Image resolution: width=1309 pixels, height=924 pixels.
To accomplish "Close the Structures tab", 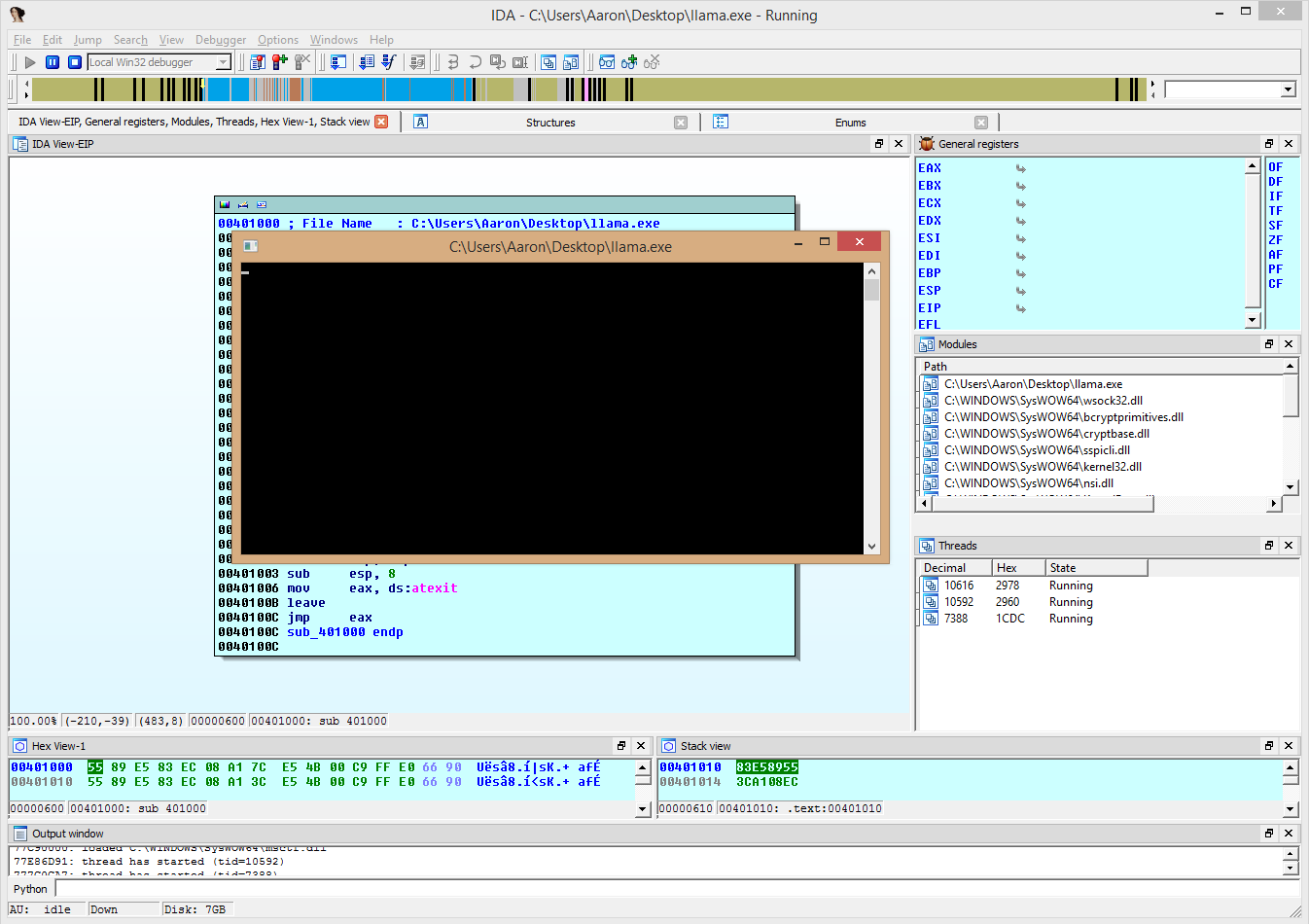I will click(x=681, y=123).
